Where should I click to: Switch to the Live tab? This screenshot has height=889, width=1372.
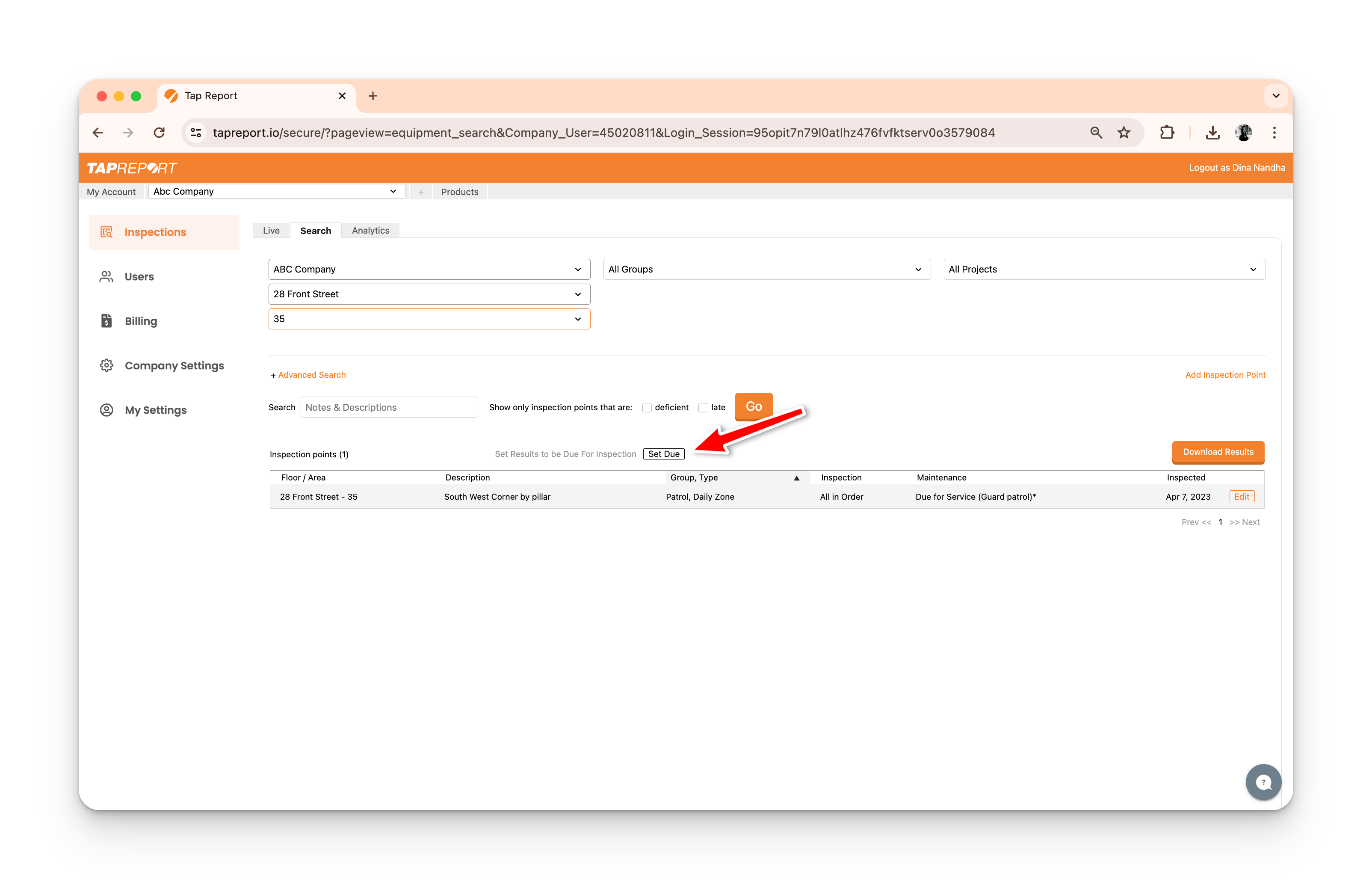(x=271, y=231)
